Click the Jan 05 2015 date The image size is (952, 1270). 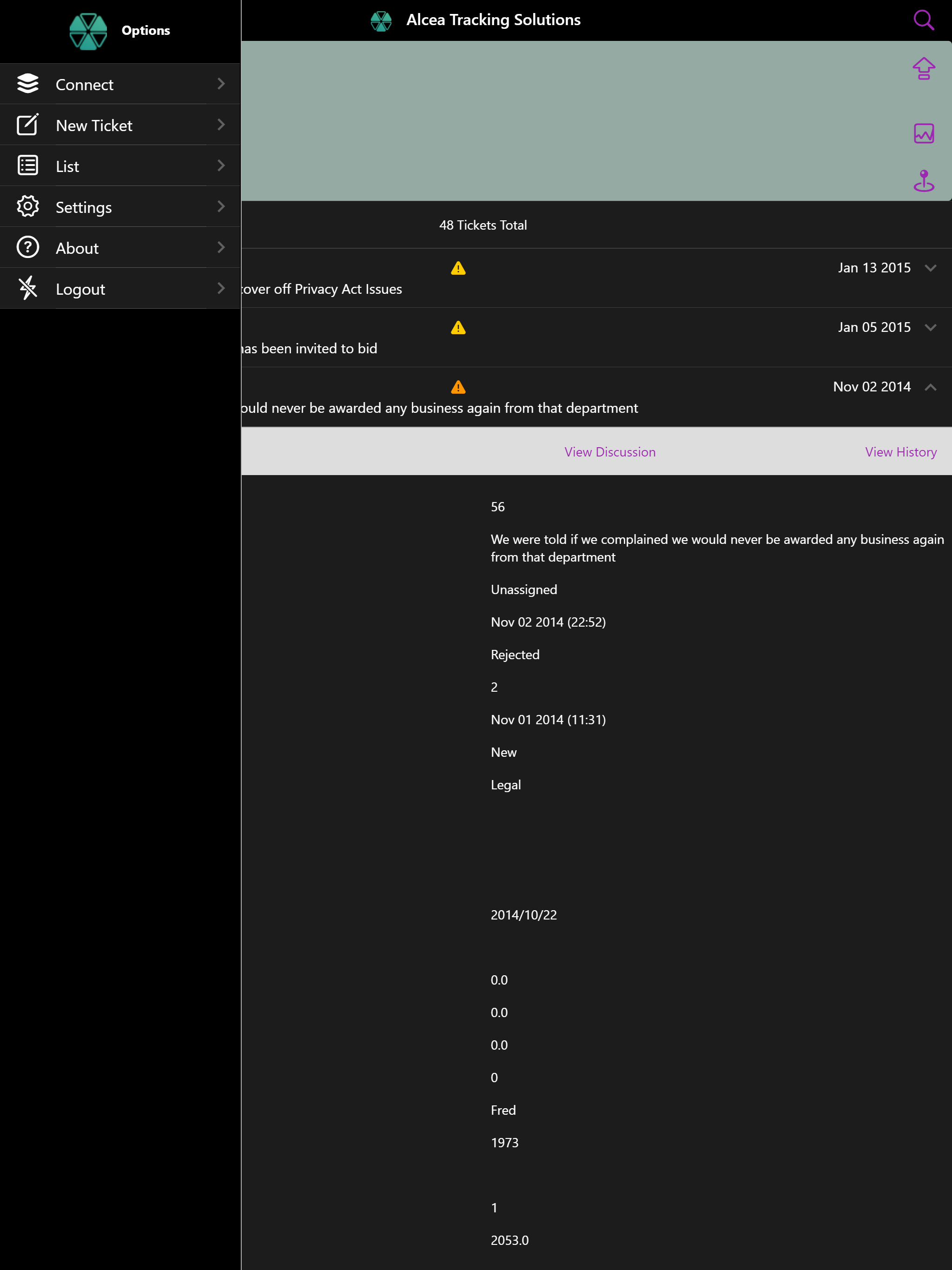click(x=874, y=327)
